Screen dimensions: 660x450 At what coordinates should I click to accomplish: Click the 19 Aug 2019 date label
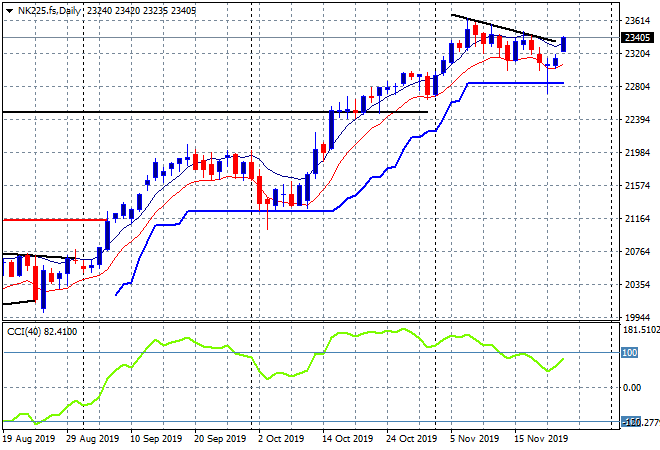click(29, 439)
